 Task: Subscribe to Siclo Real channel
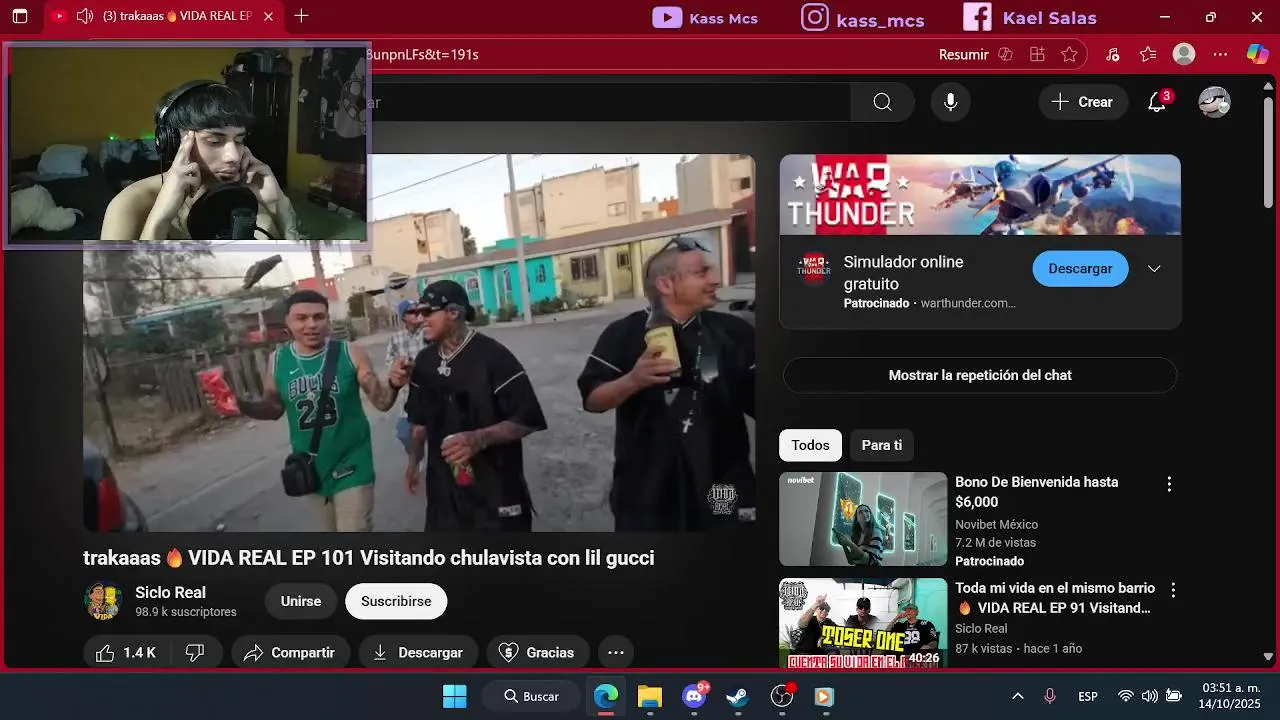396,601
